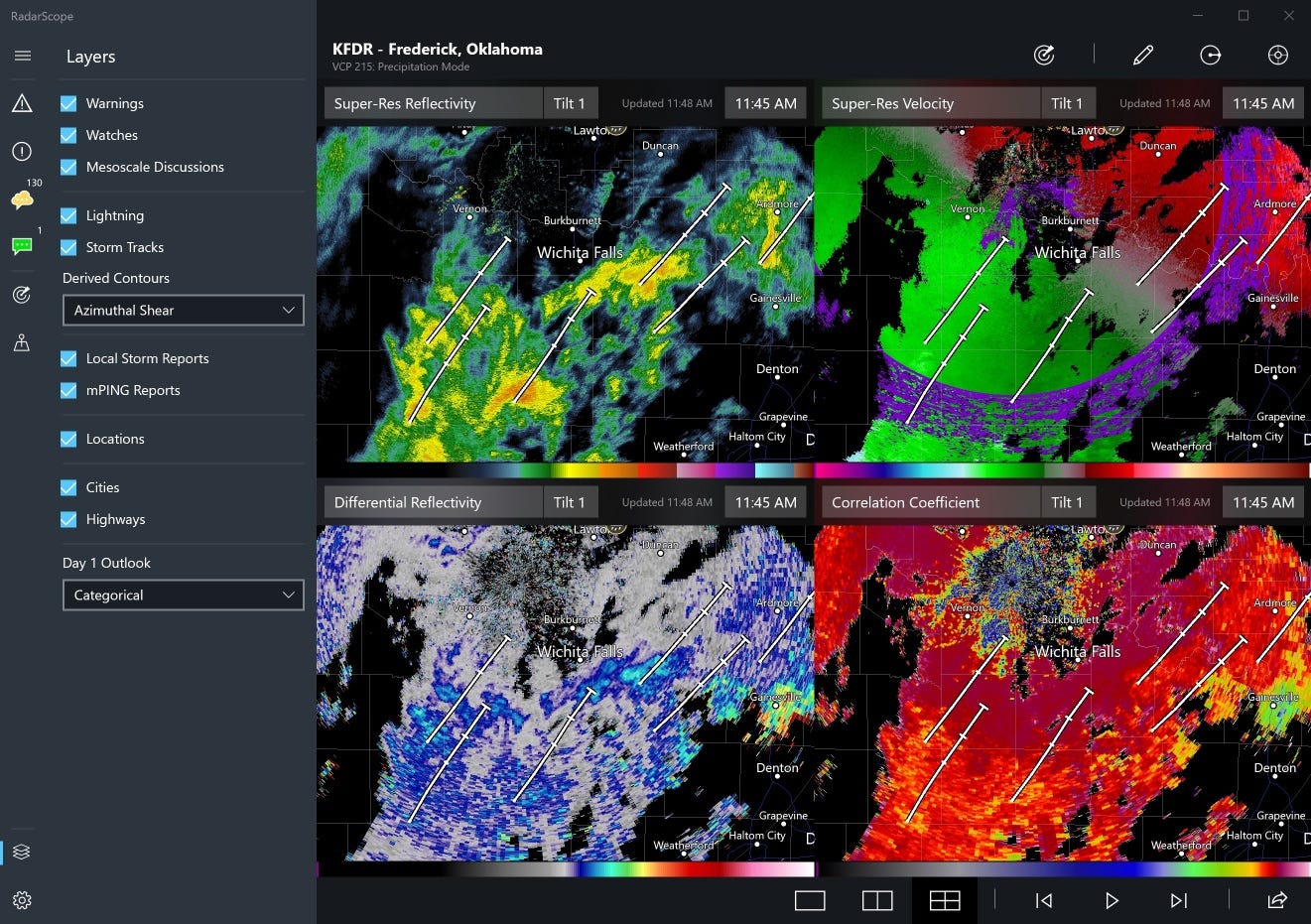Click the circular arrow tool next to the pencil
1311x924 pixels.
(x=1210, y=55)
